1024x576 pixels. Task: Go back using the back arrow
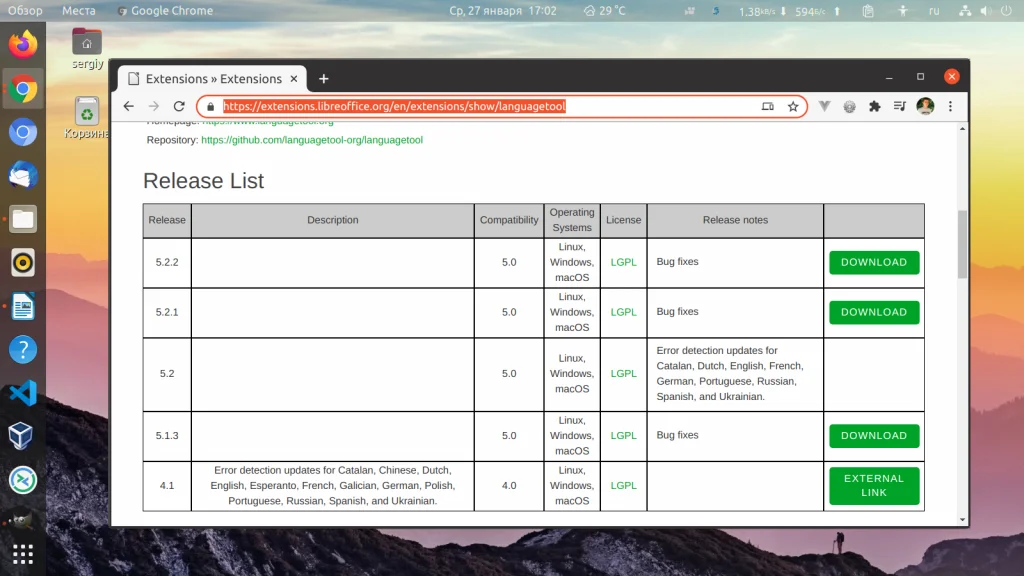tap(128, 106)
